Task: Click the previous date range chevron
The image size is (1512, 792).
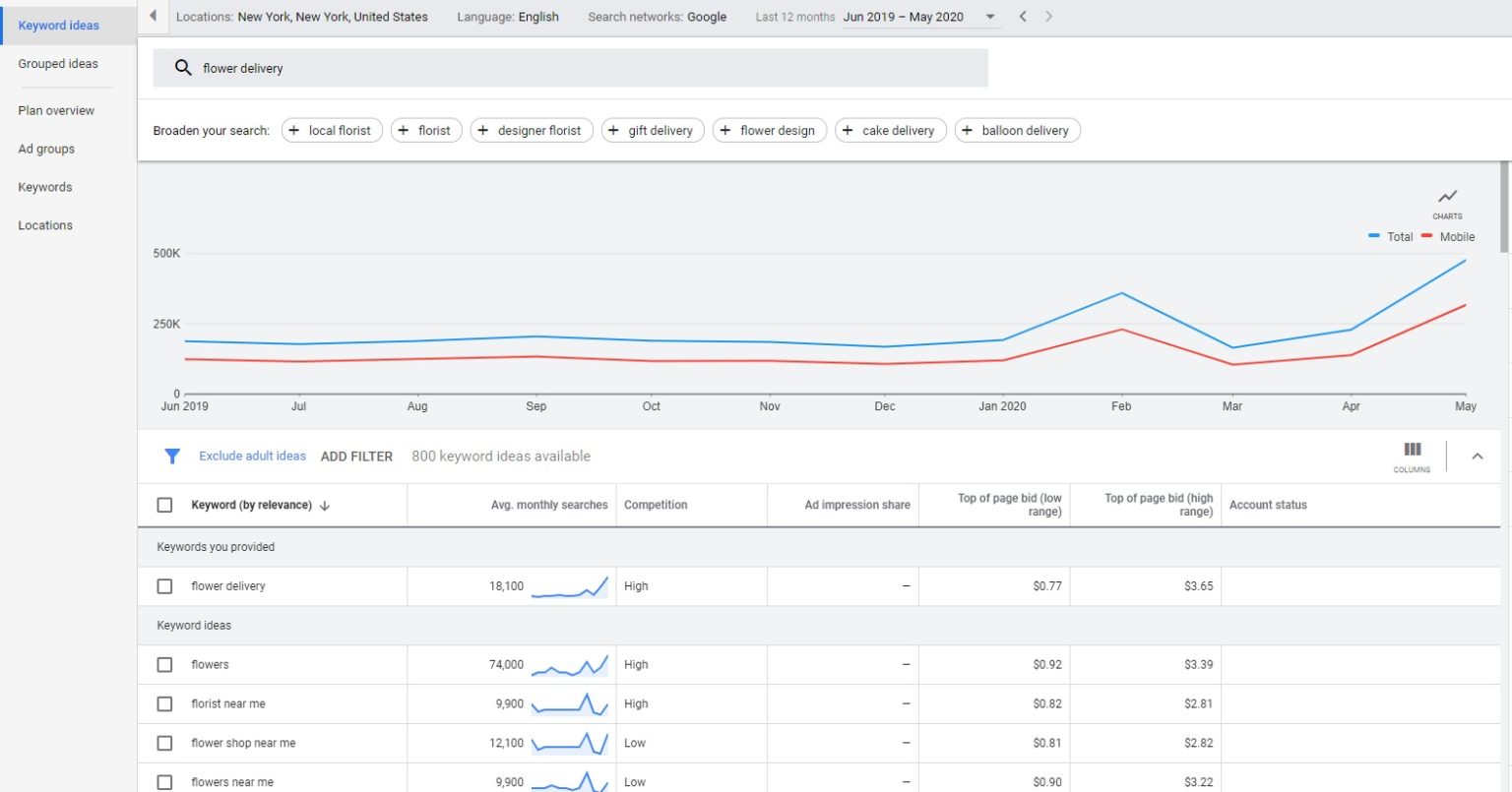Action: click(x=1023, y=17)
